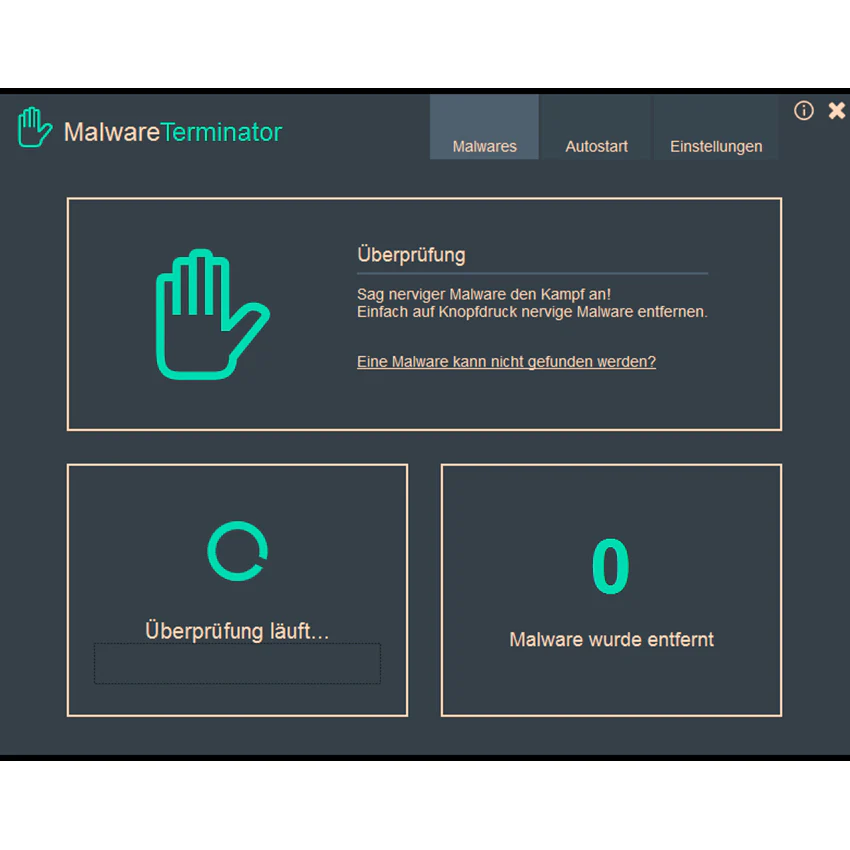Click the 'Überprüfung läuft...' scan button
The height and width of the screenshot is (850, 850).
pyautogui.click(x=237, y=630)
